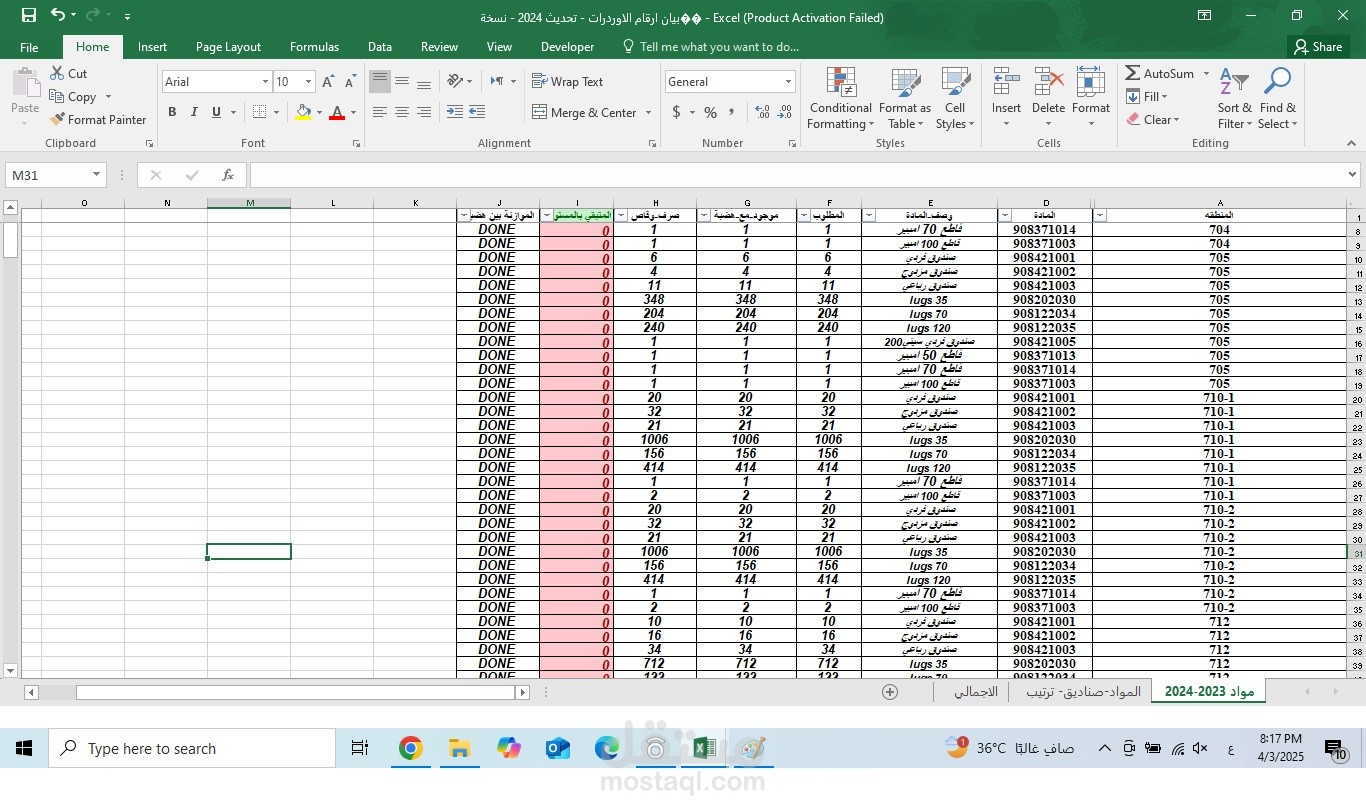Open the Data ribbon tab
This screenshot has width=1366, height=812.
click(x=379, y=47)
